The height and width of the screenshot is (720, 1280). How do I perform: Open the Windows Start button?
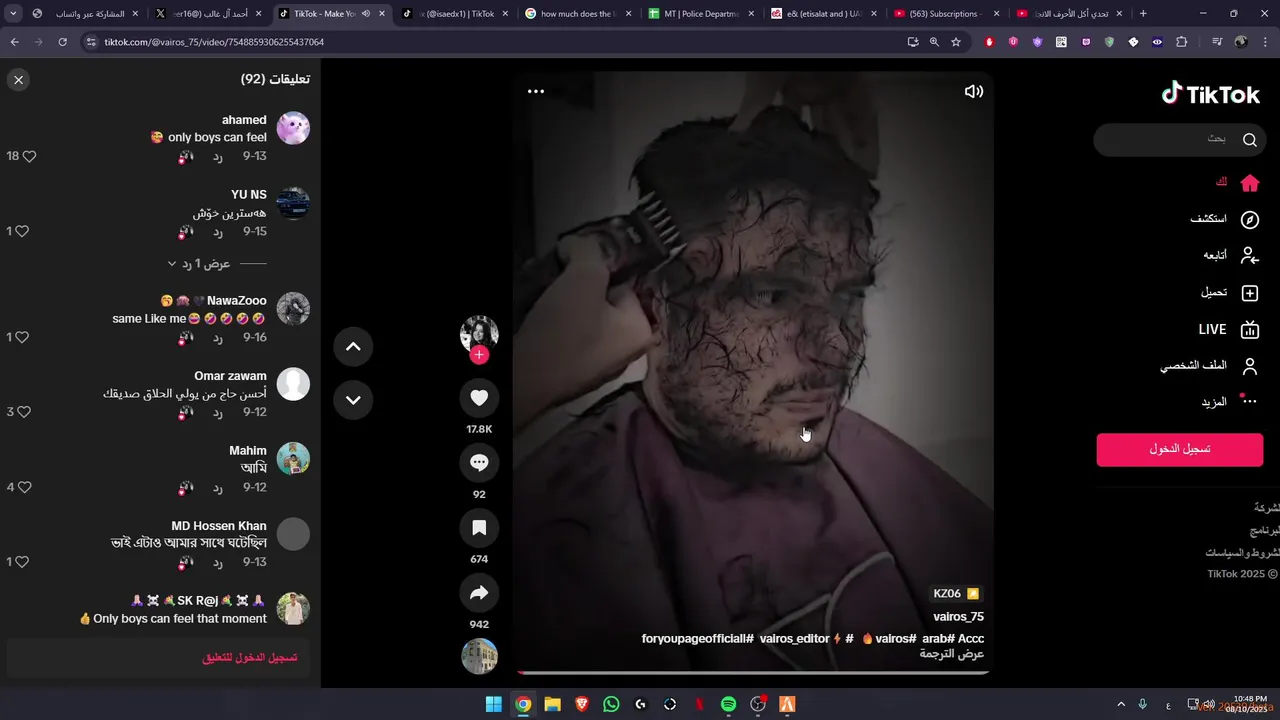494,704
